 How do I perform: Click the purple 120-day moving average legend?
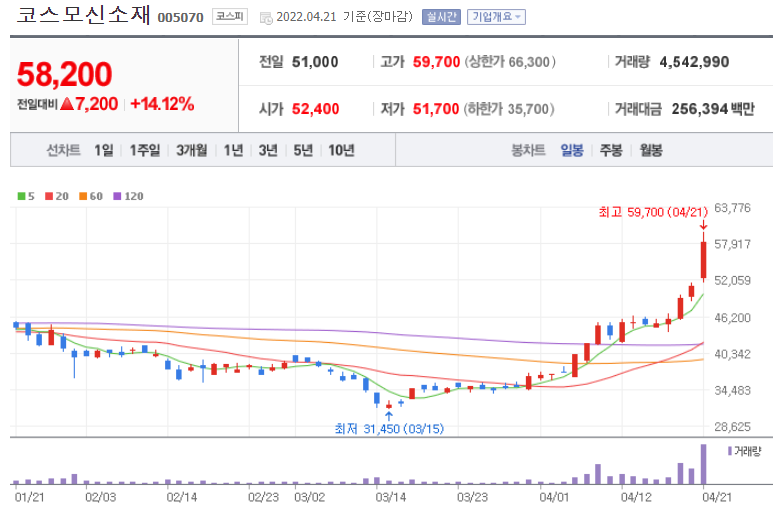[x=128, y=196]
